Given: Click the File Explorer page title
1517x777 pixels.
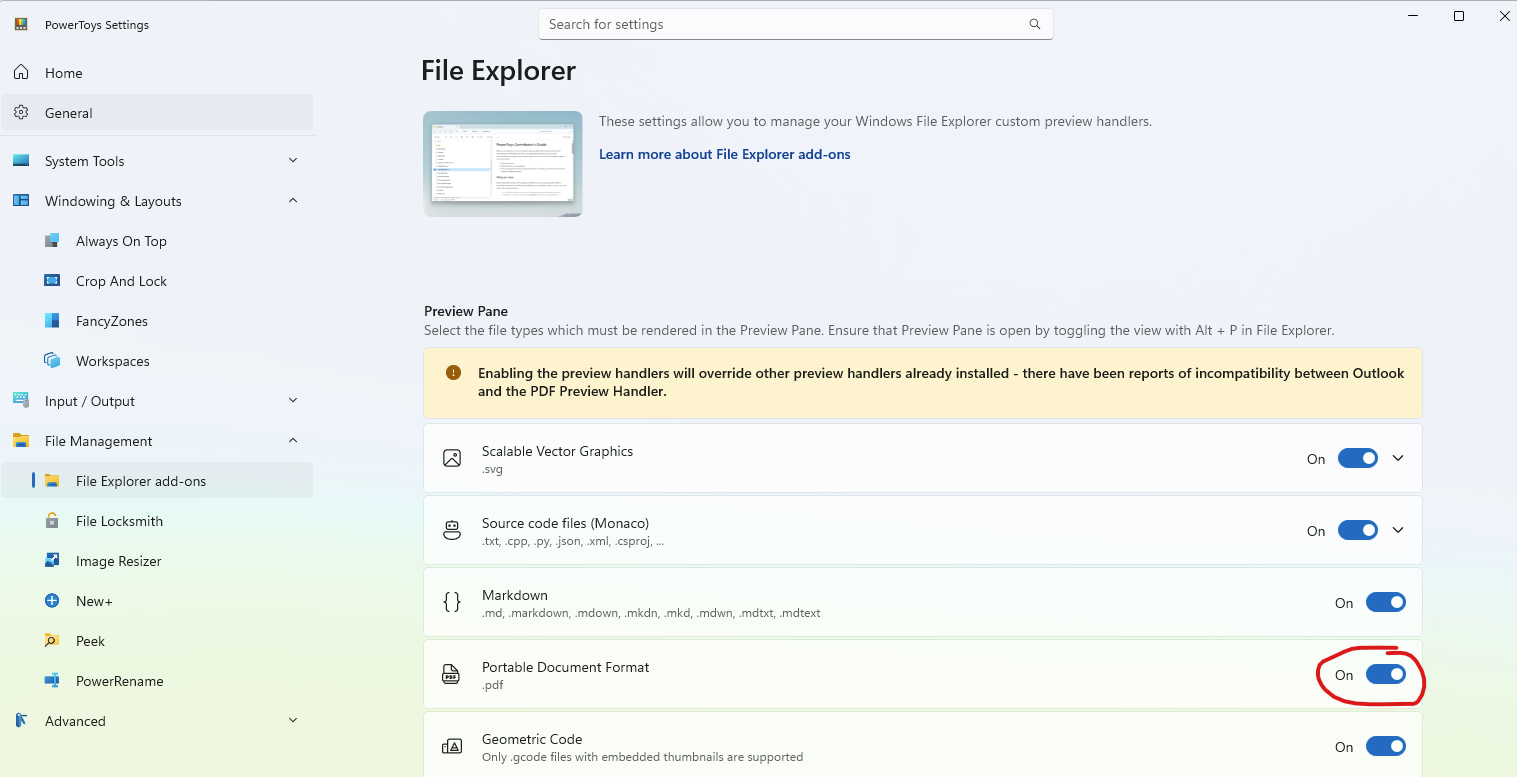Looking at the screenshot, I should coord(498,71).
